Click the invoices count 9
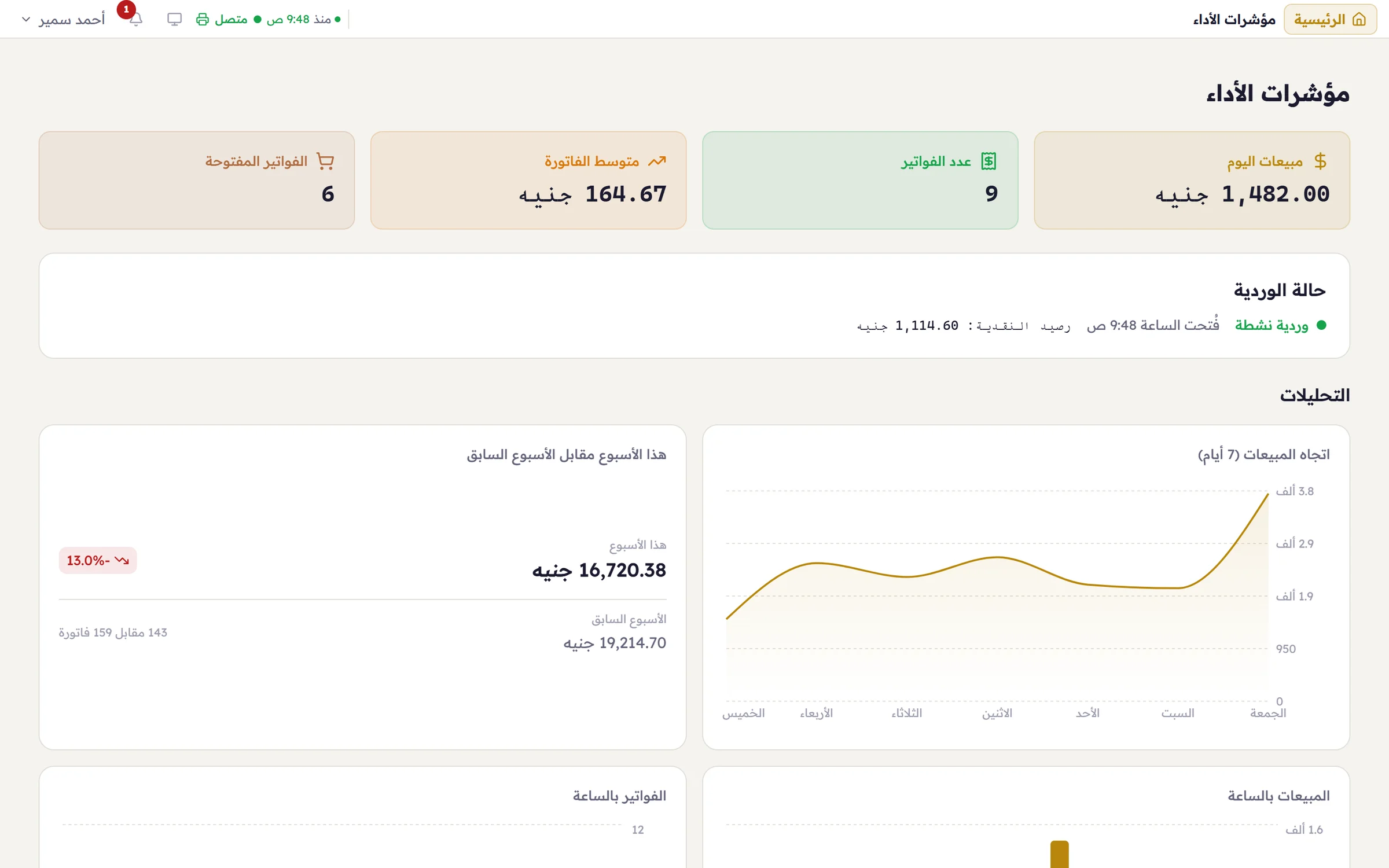Screen dimensions: 1389x868 tap(991, 194)
